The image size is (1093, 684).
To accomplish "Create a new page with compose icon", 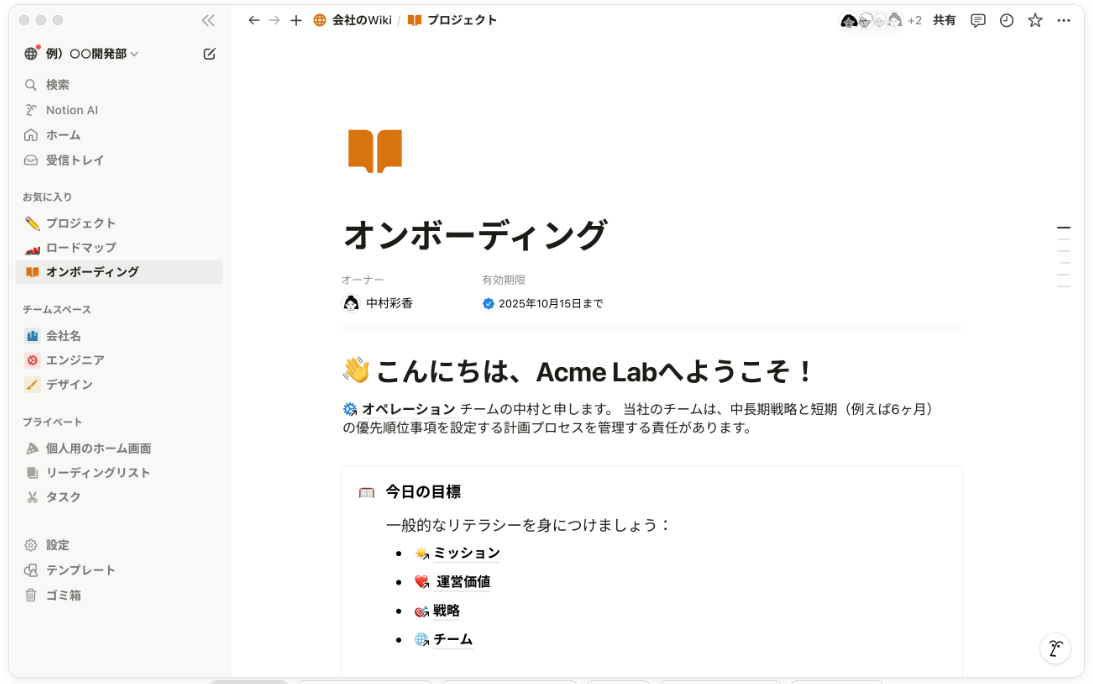I will coord(209,54).
